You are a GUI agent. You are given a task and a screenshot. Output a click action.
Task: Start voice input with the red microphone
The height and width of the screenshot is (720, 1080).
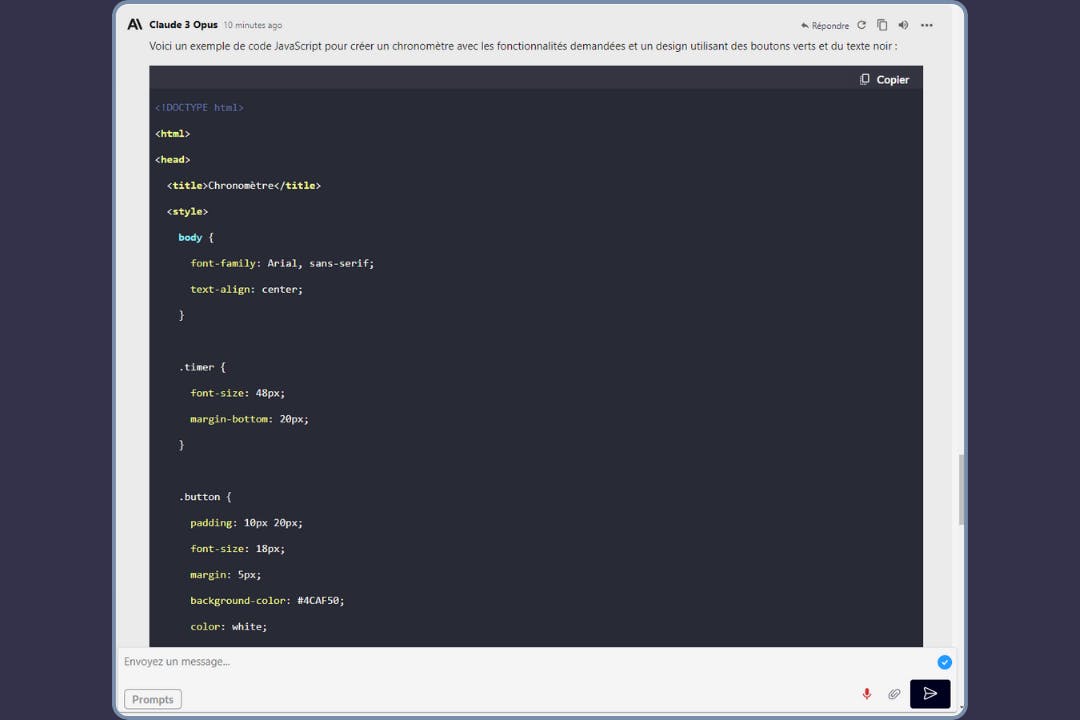click(867, 694)
